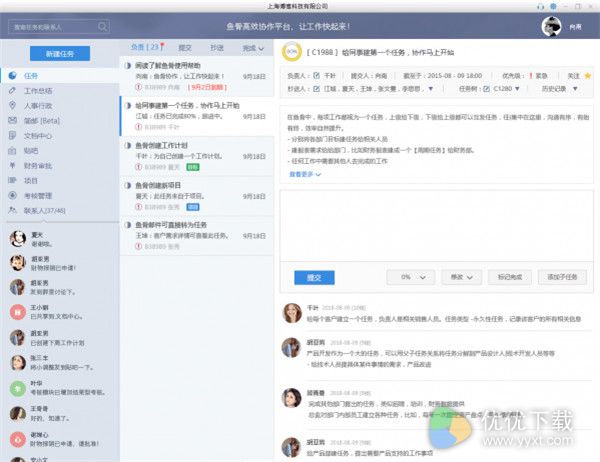Click the green tag under 鱼骨创建工作计划
Viewport: 600px width, 462px height.
point(193,167)
